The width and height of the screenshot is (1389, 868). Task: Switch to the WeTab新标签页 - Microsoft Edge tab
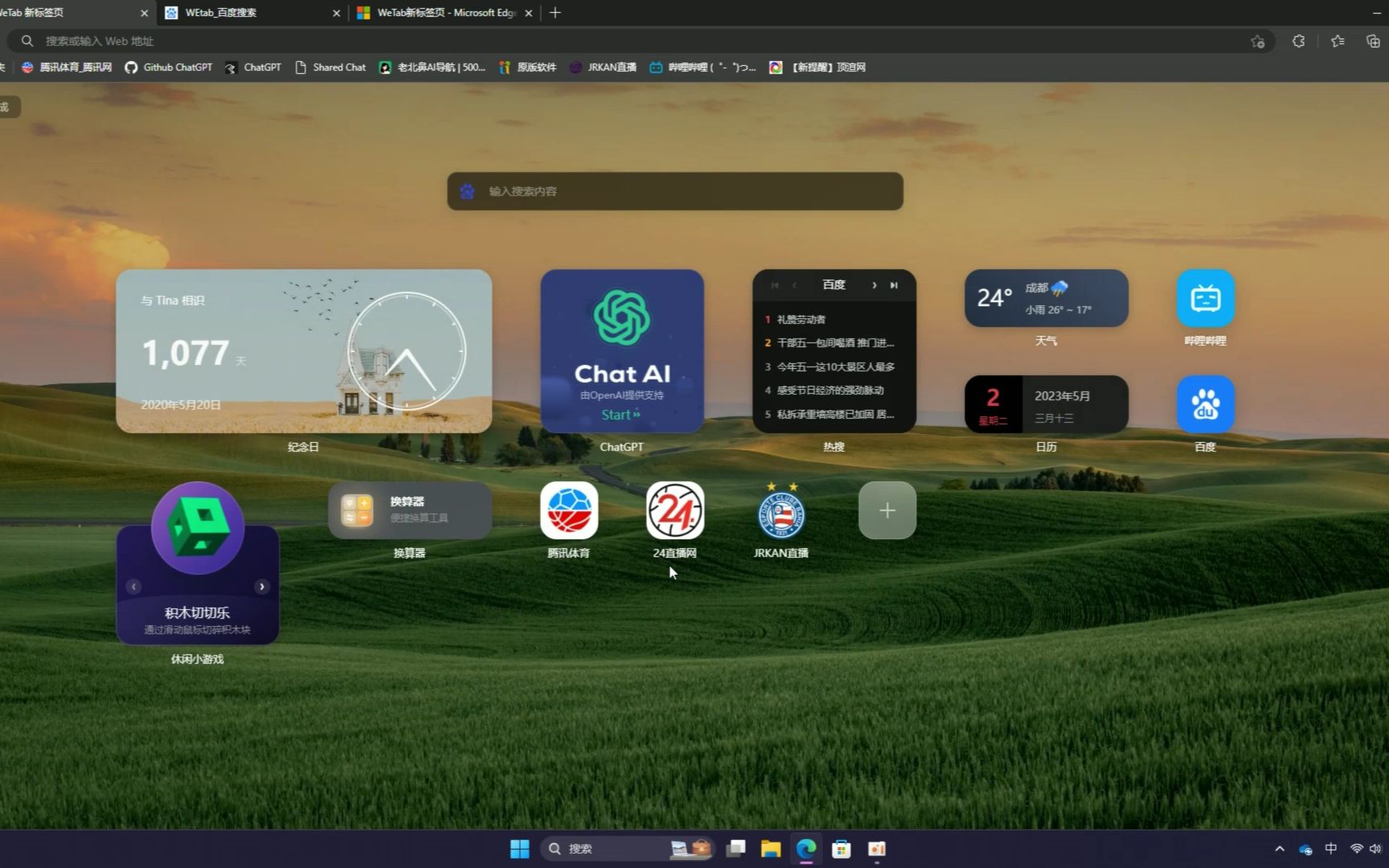coord(445,13)
